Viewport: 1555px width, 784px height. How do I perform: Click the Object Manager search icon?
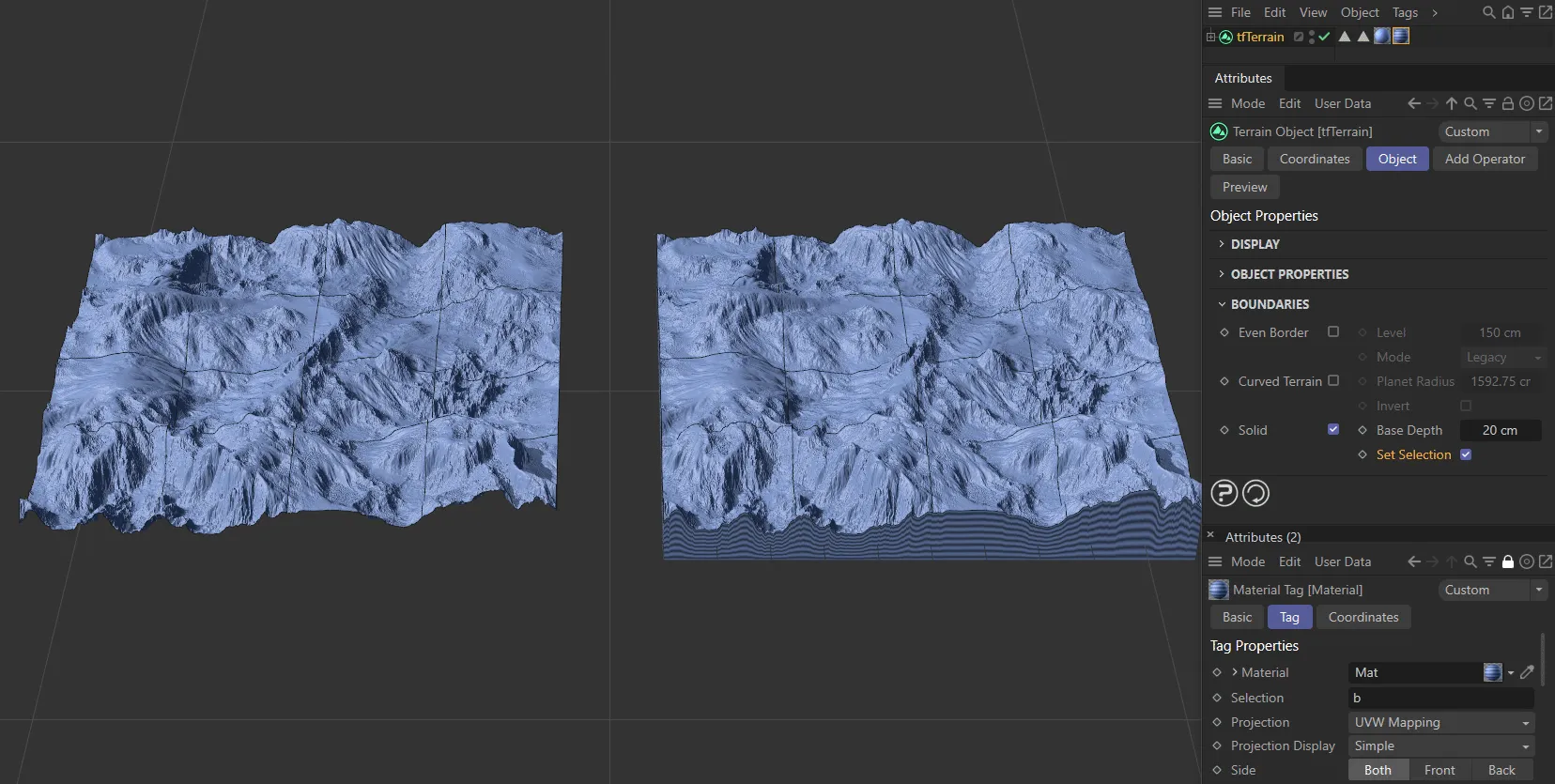pyautogui.click(x=1488, y=12)
